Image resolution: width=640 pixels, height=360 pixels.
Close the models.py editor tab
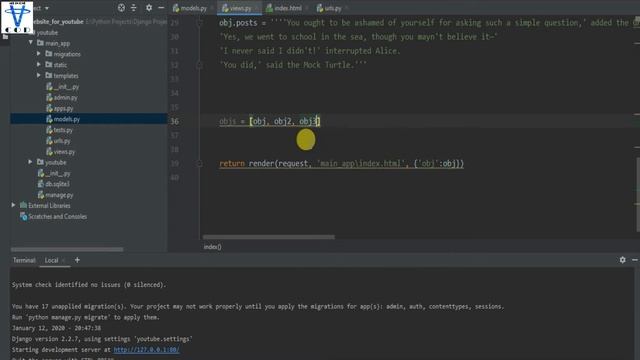pyautogui.click(x=212, y=8)
